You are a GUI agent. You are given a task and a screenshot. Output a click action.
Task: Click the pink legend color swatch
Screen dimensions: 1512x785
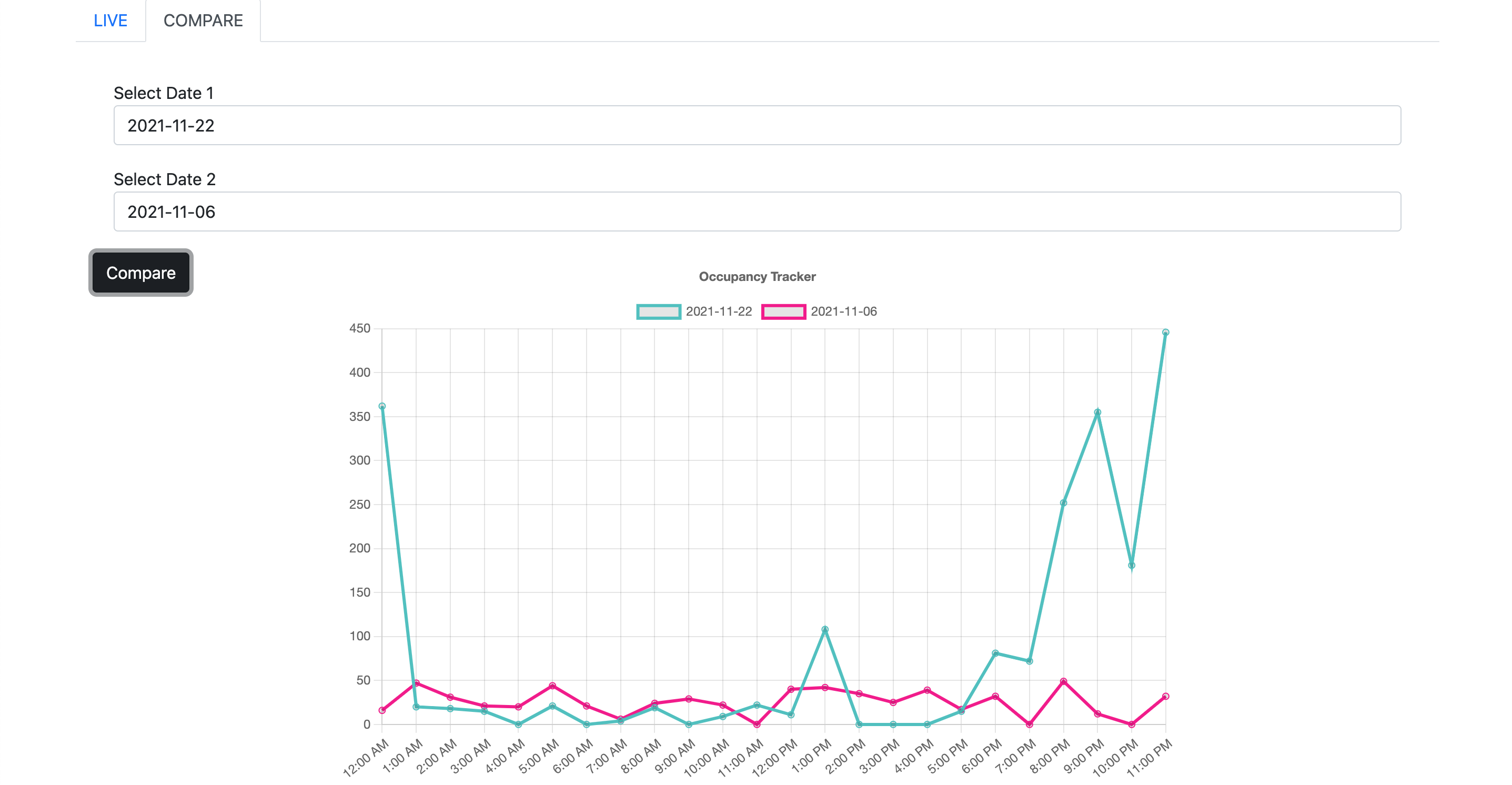click(x=785, y=312)
